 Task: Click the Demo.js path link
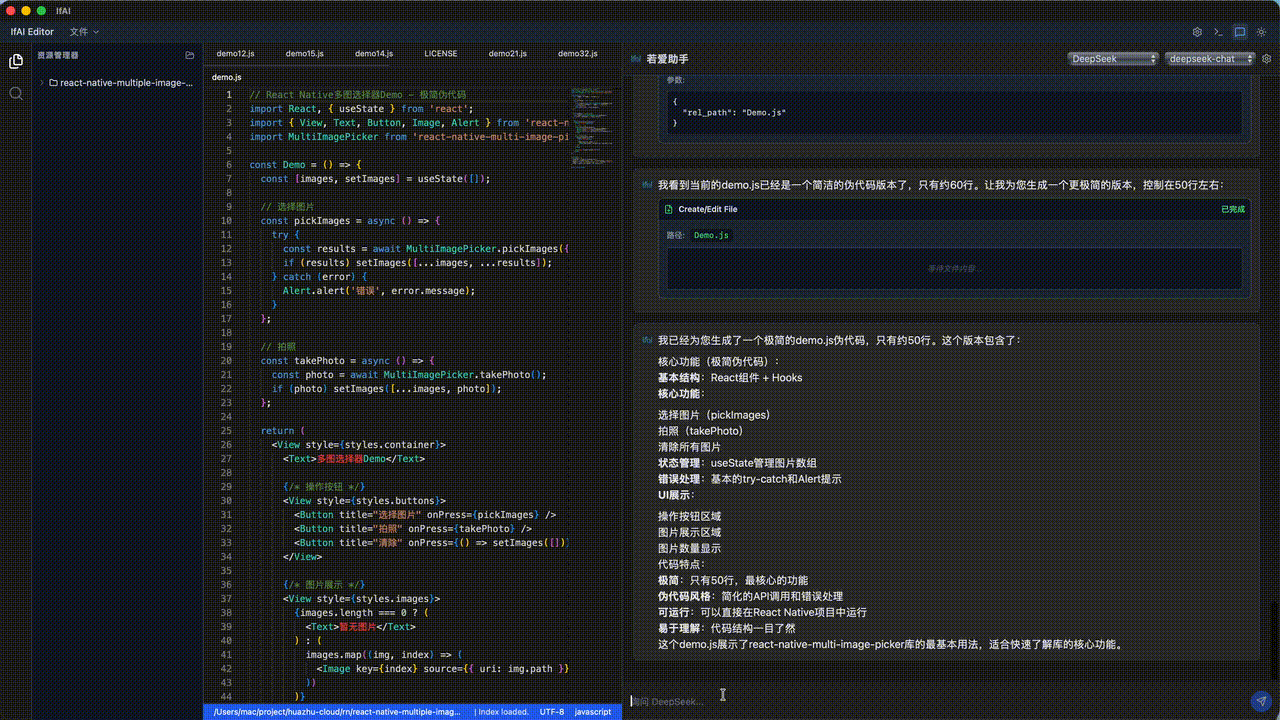711,236
